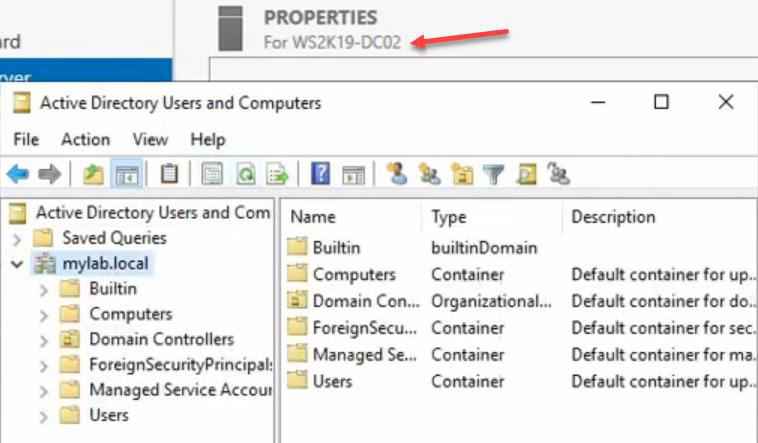Close the Active Directory Users and Computers window
Viewport: 758px width, 443px height.
click(x=726, y=102)
